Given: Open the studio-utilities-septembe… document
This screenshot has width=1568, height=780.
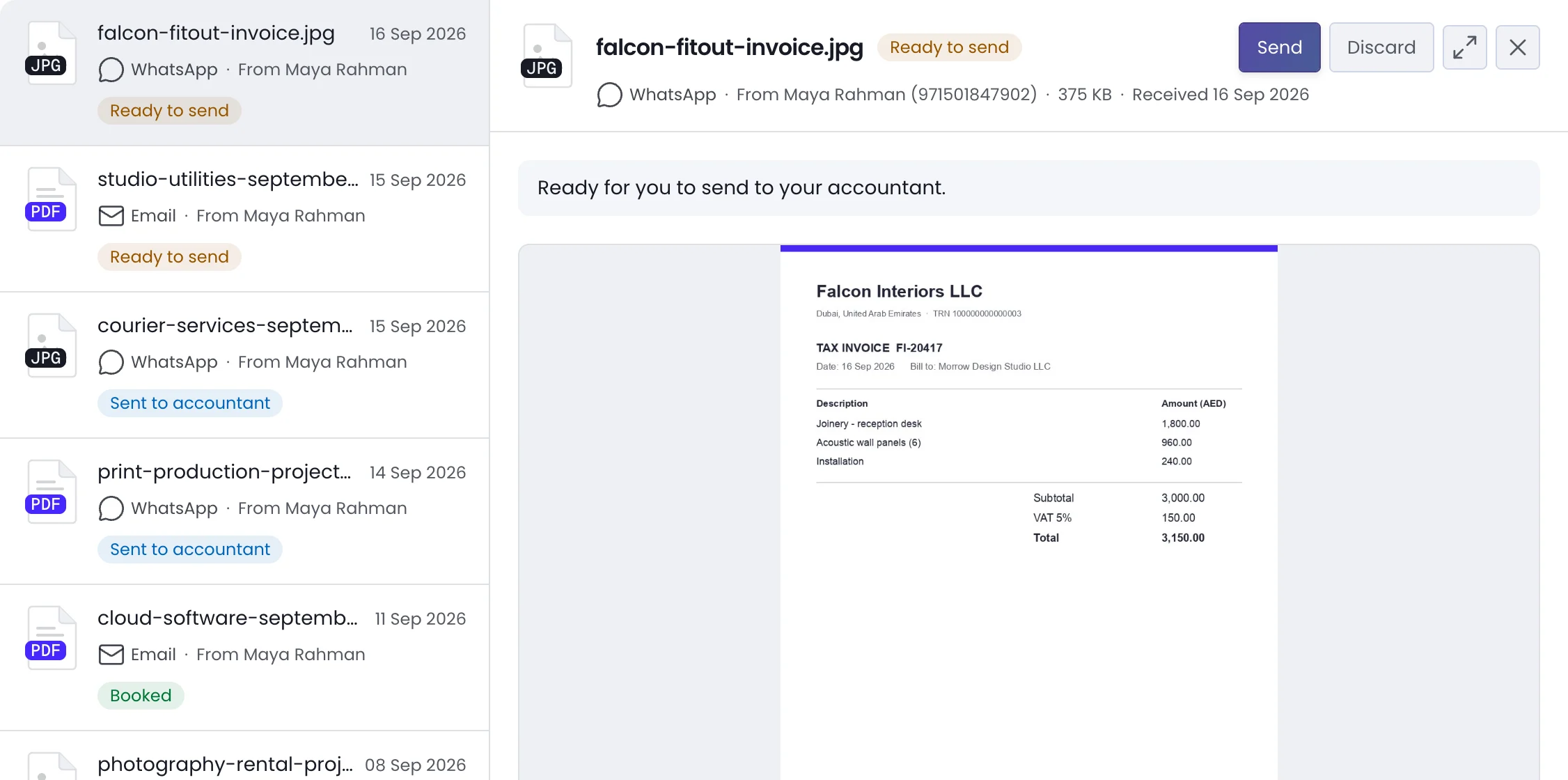Looking at the screenshot, I should (x=244, y=219).
